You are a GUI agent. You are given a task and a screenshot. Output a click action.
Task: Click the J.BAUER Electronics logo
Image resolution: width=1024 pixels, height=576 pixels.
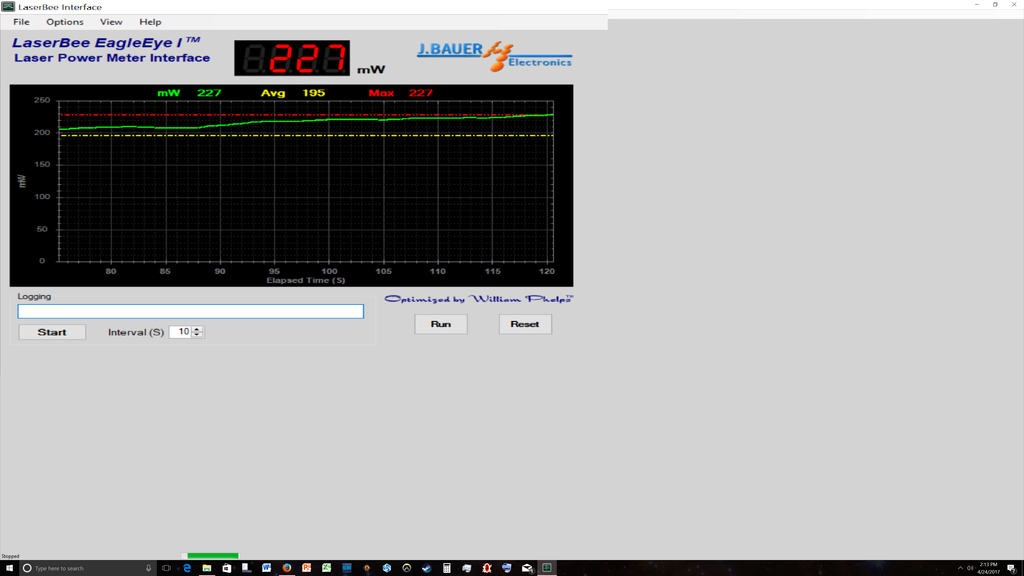click(x=494, y=55)
